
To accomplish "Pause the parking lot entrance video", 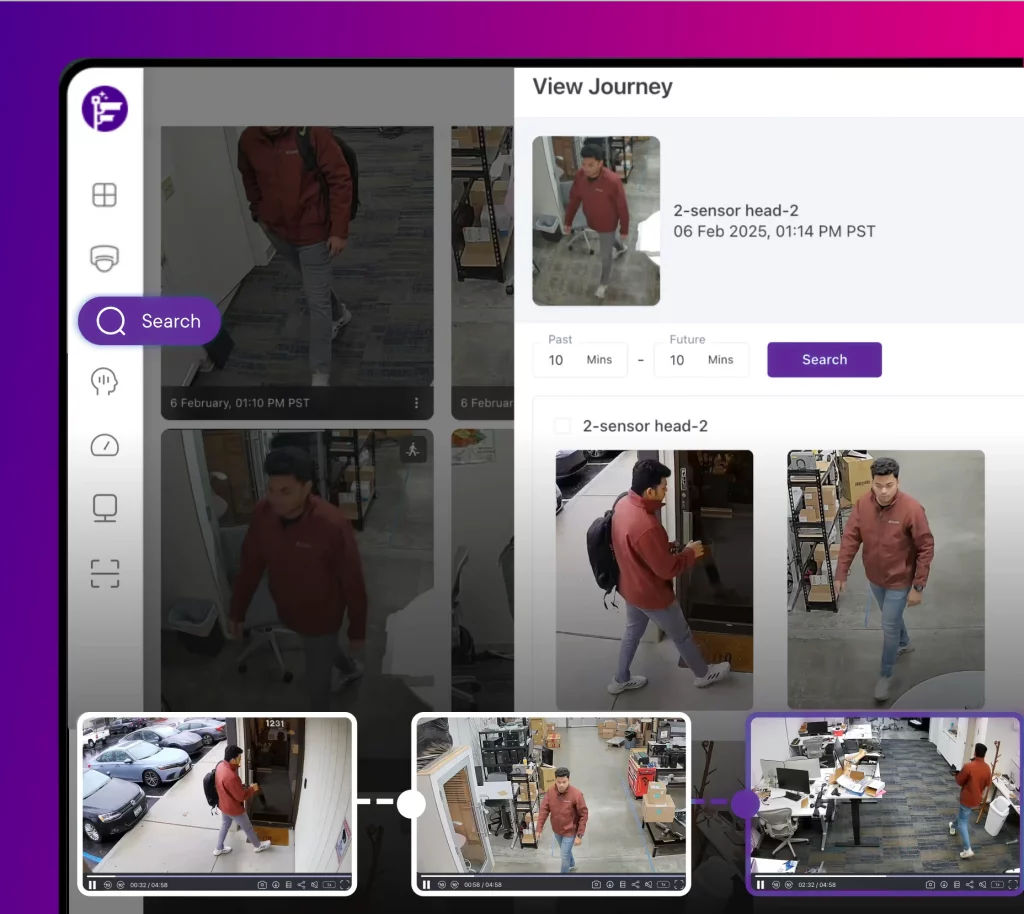I will point(92,884).
